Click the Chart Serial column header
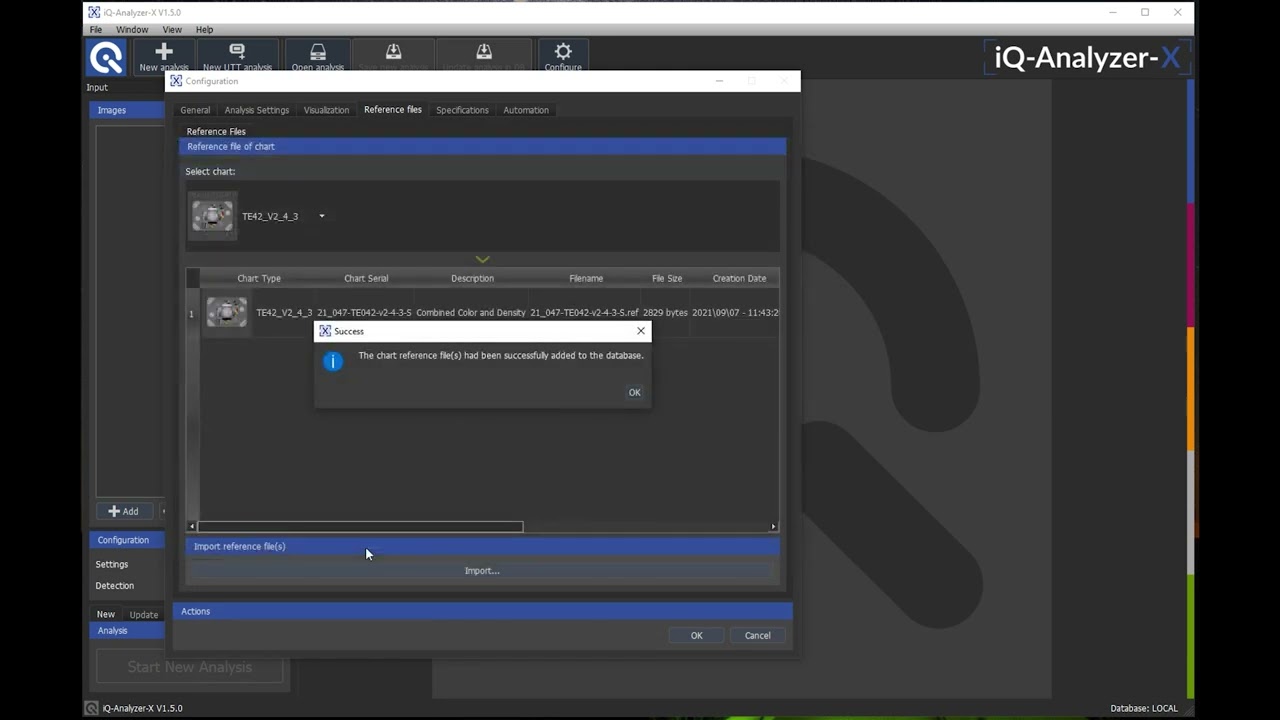The width and height of the screenshot is (1280, 720). tap(366, 278)
